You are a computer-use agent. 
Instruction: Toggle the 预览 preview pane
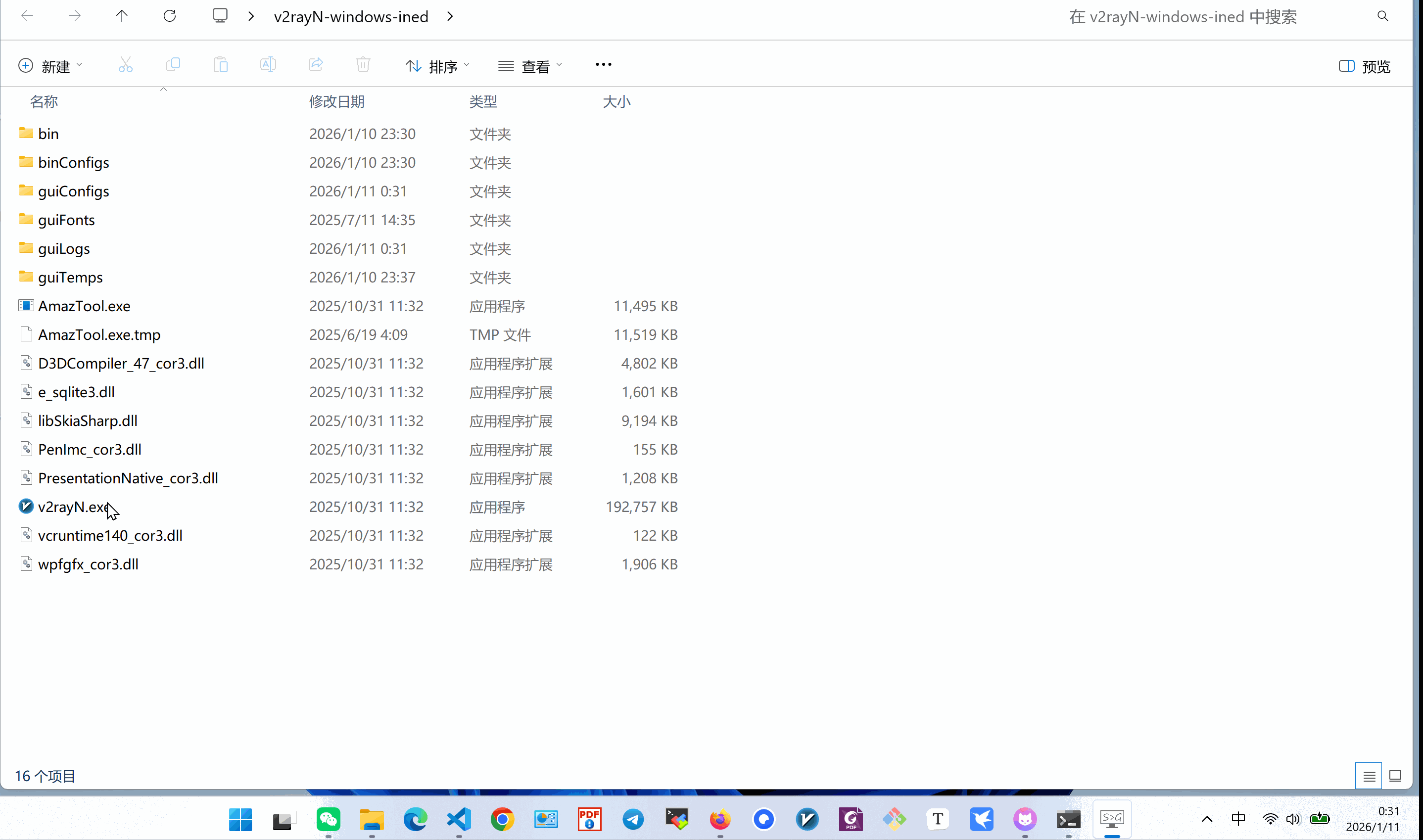tap(1364, 66)
